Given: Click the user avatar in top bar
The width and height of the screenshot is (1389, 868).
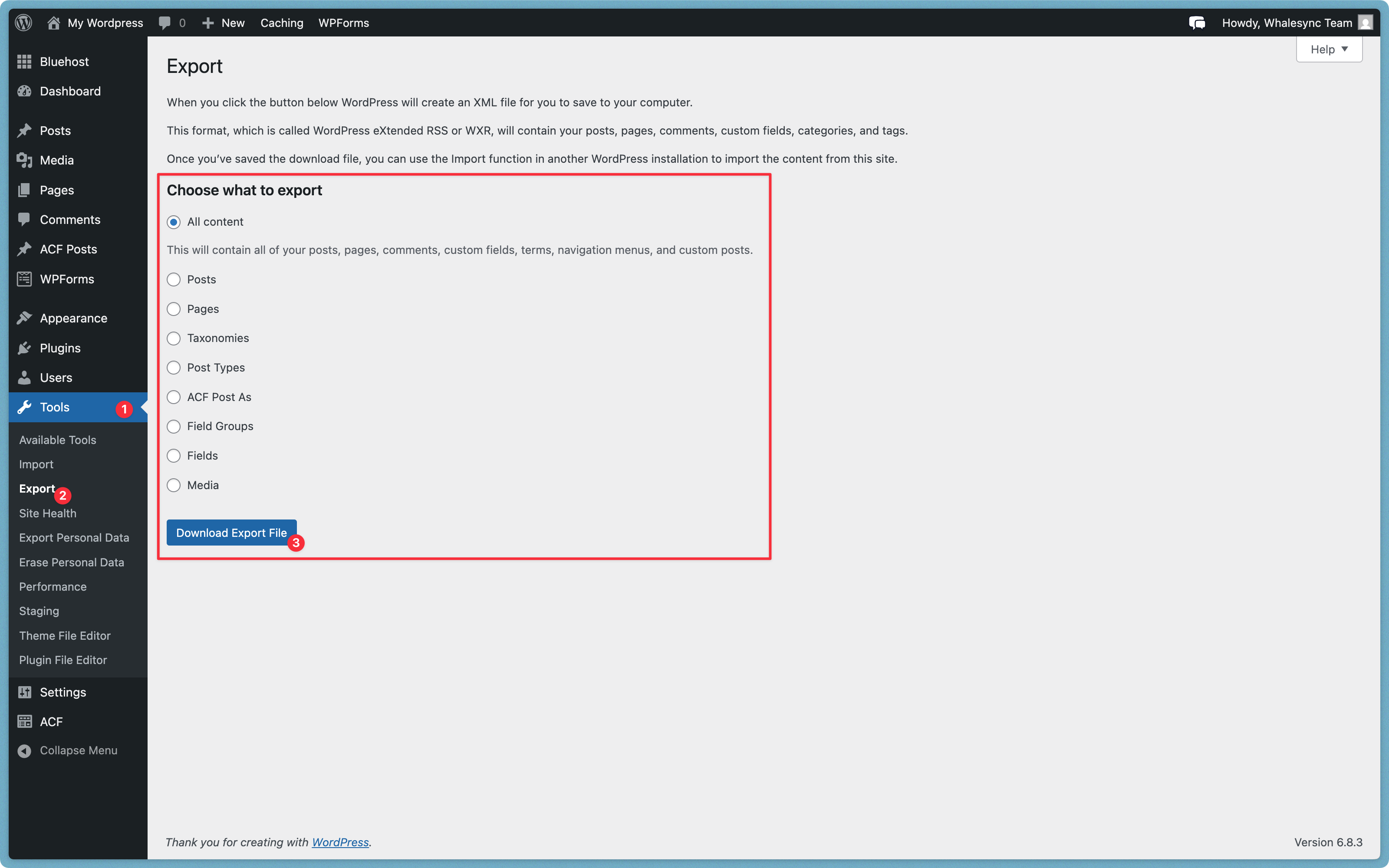Looking at the screenshot, I should 1366,23.
